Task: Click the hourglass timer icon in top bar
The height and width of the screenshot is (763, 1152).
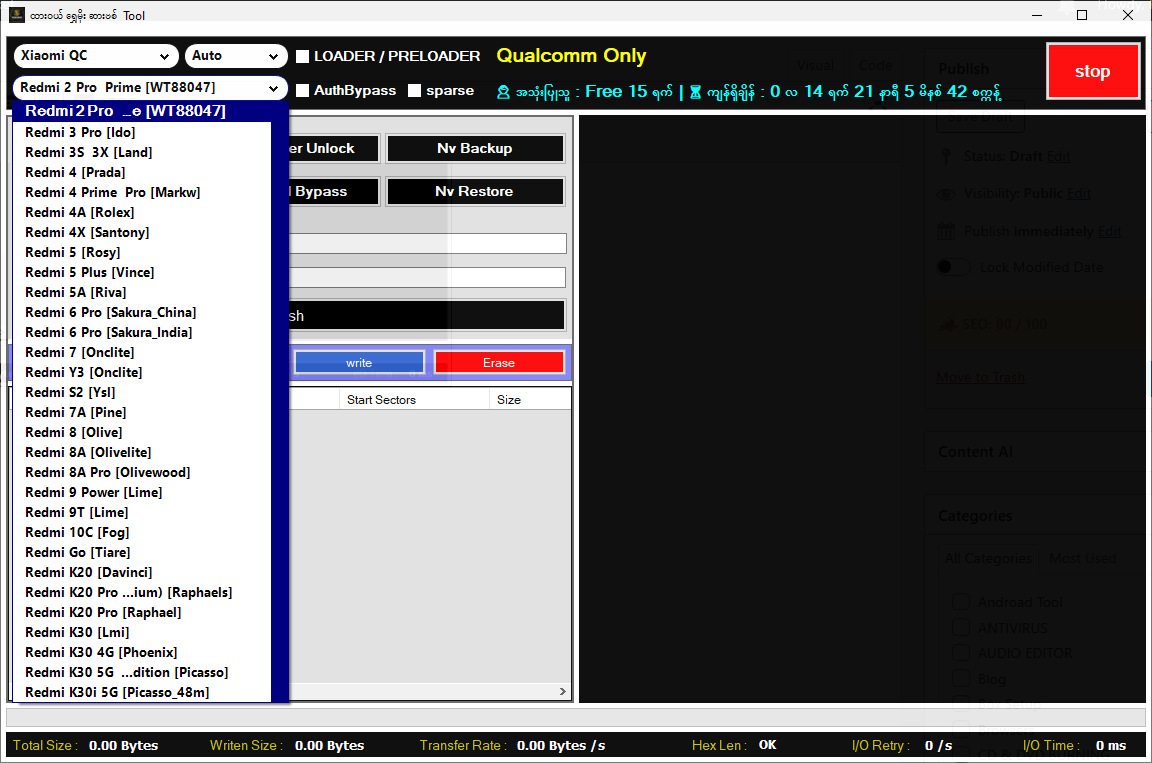Action: click(x=694, y=90)
